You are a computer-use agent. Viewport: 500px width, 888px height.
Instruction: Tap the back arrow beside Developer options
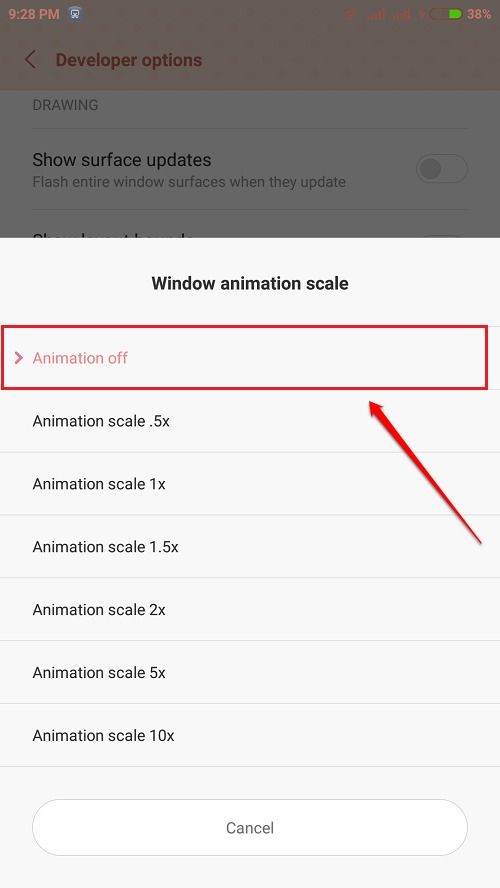pyautogui.click(x=31, y=59)
